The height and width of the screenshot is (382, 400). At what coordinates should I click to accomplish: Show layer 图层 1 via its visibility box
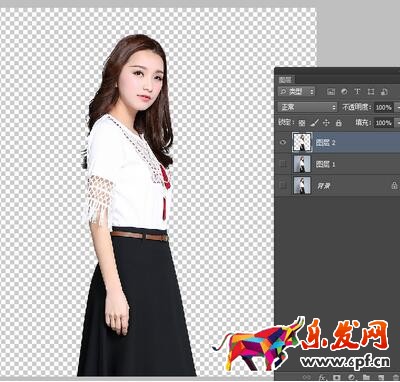point(283,164)
